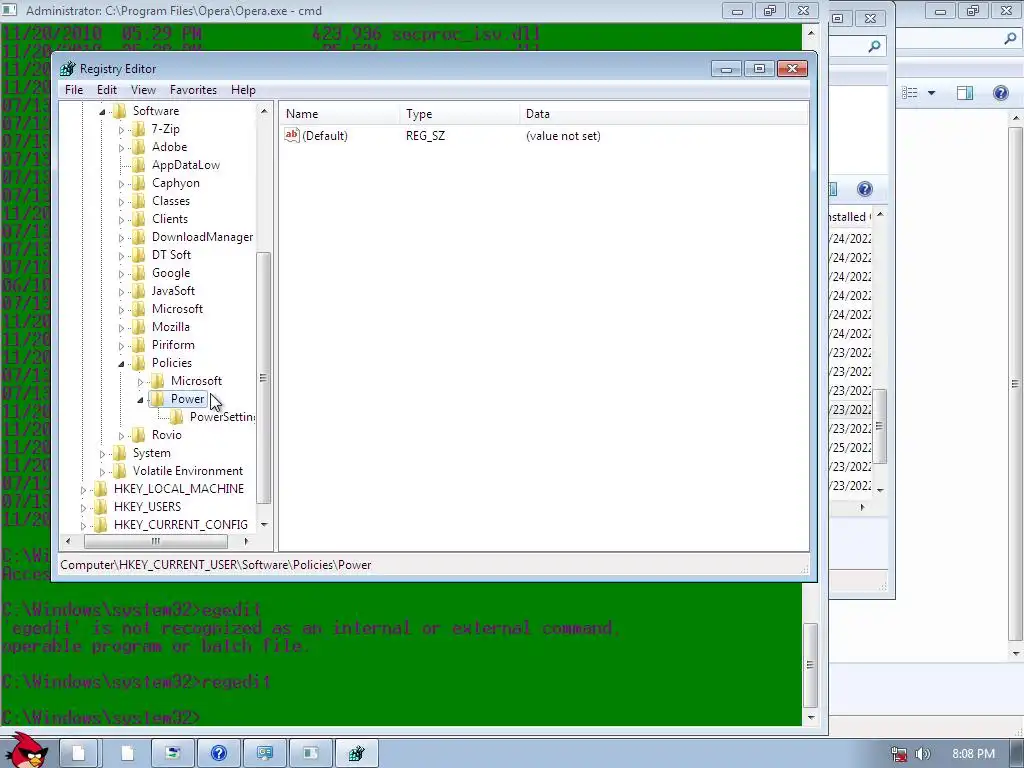Click the REG_SZ type cell
This screenshot has width=1024, height=768.
tap(425, 136)
